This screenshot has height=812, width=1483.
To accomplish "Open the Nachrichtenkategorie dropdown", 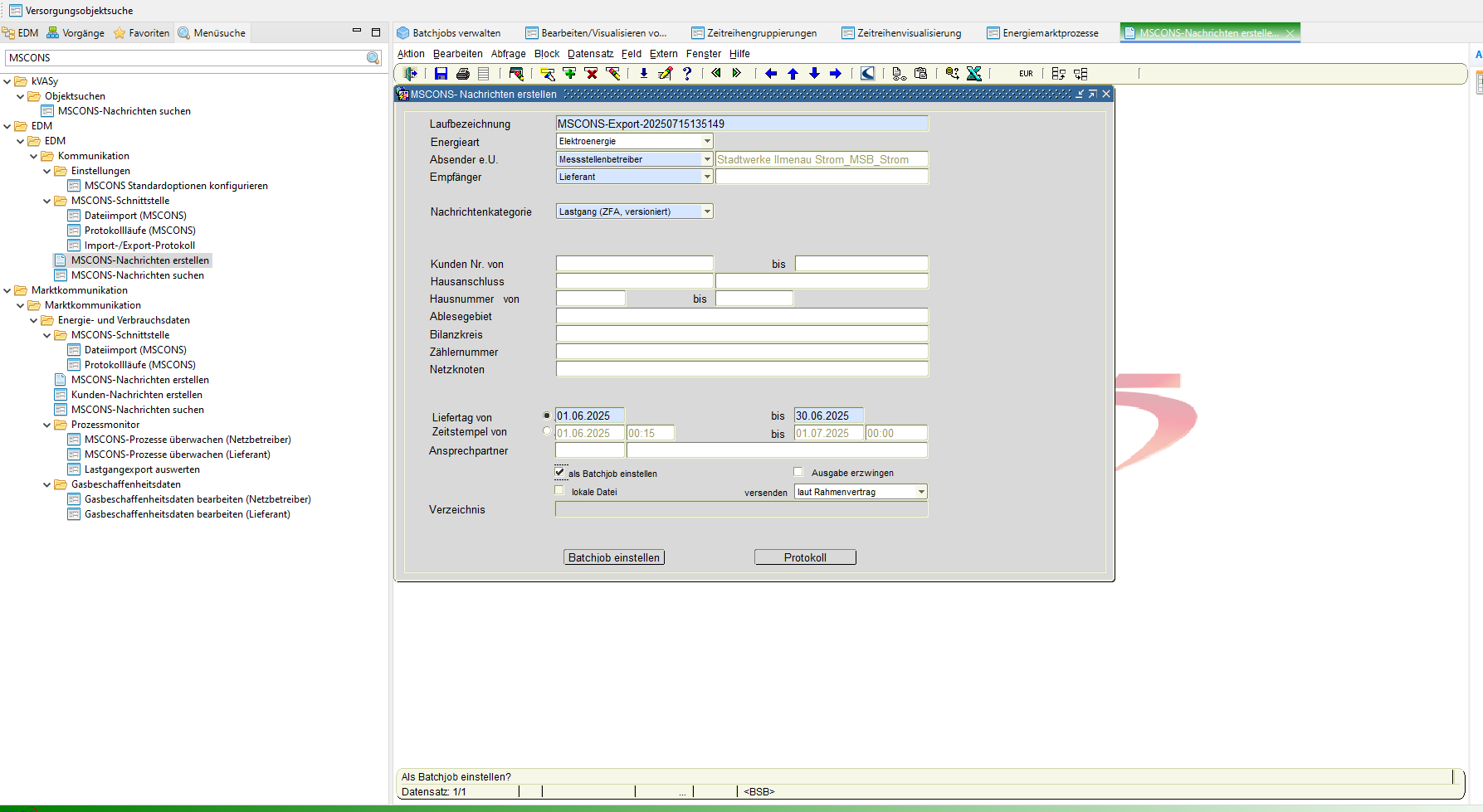I will coord(707,212).
